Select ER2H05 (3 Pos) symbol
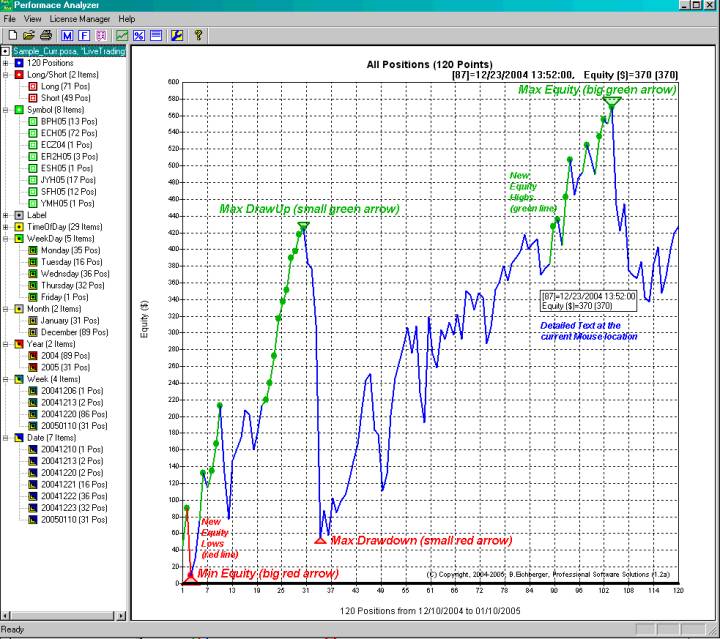Image resolution: width=720 pixels, height=639 pixels. tap(69, 157)
